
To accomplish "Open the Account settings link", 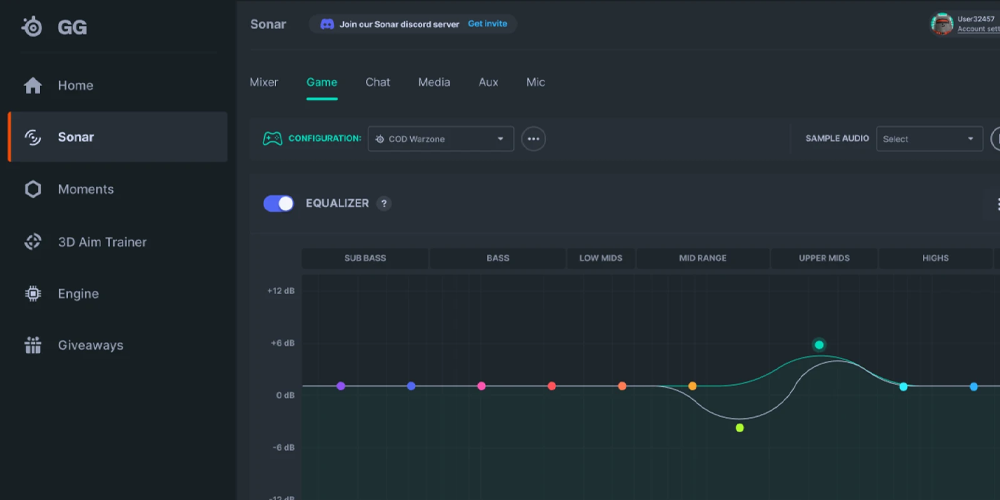I will click(x=978, y=29).
